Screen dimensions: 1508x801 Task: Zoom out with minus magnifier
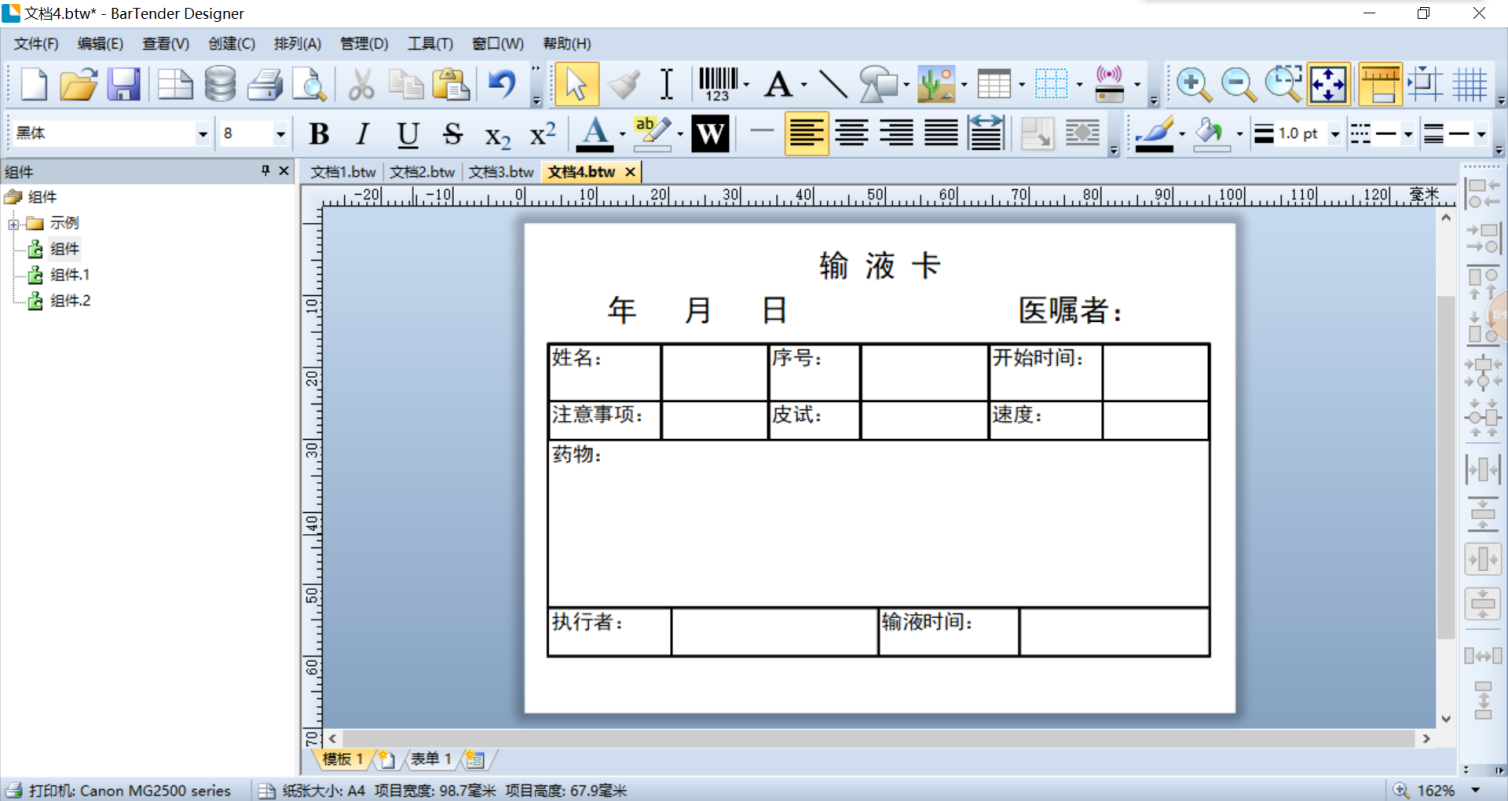pos(1238,84)
